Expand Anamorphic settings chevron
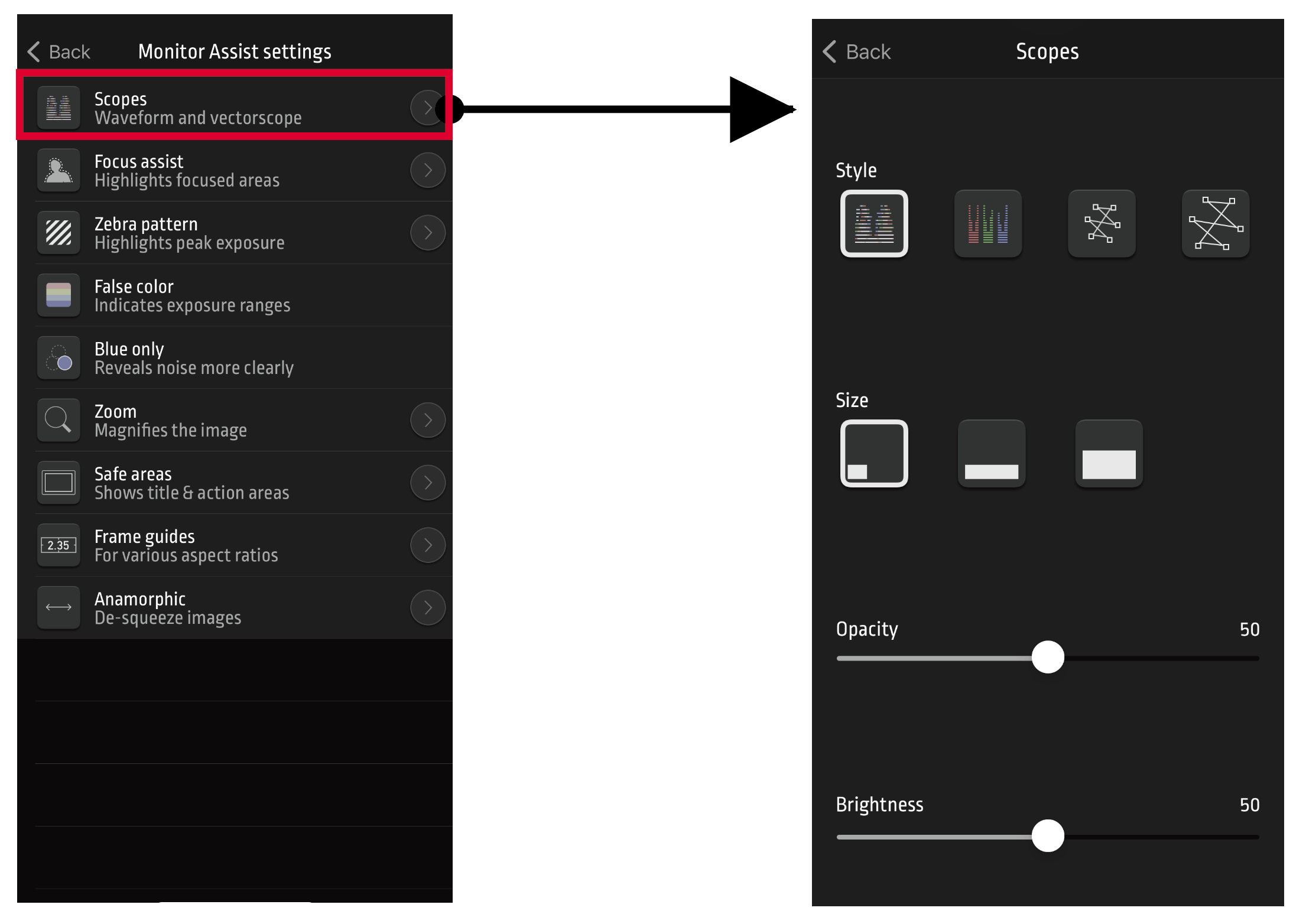Image resolution: width=1306 pixels, height=924 pixels. 428,608
